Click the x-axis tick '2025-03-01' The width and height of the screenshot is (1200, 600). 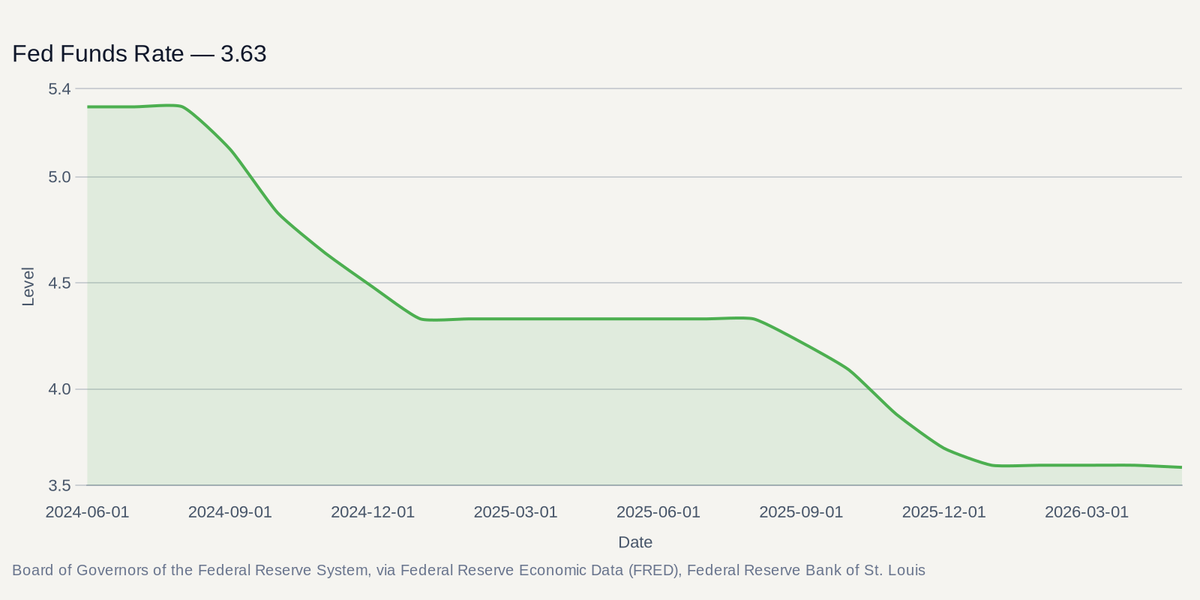(516, 512)
